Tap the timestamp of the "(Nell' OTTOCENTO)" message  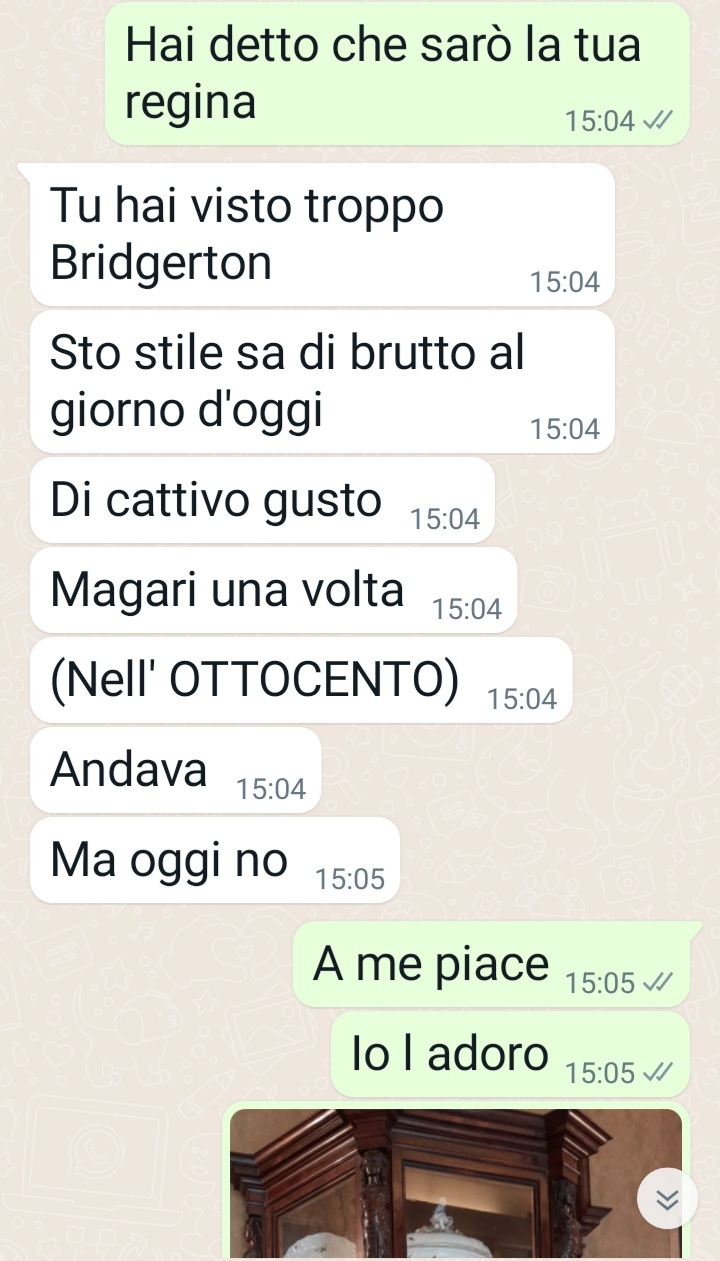(x=522, y=700)
